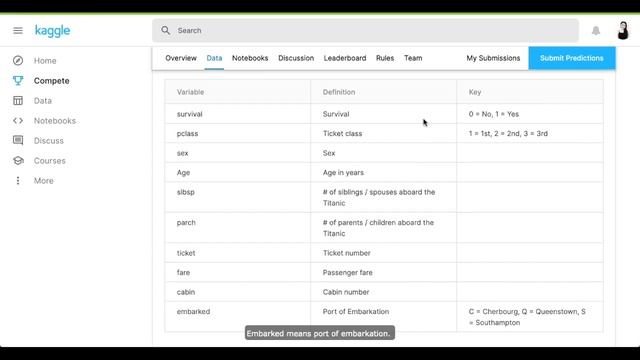This screenshot has width=640, height=360.
Task: Click the Data table icon in sidebar
Action: pos(18,100)
